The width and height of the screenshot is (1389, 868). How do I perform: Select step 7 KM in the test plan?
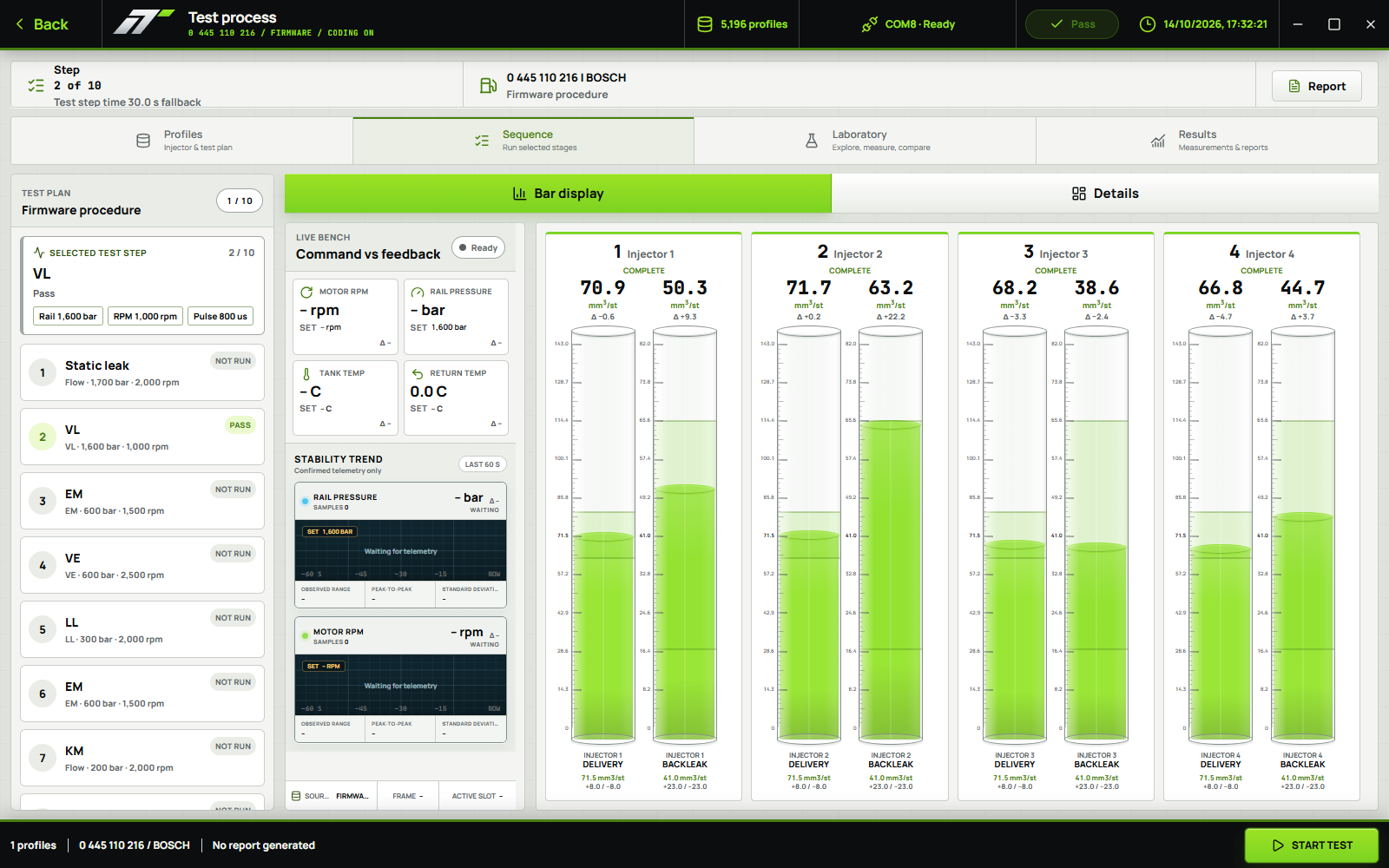tap(142, 758)
